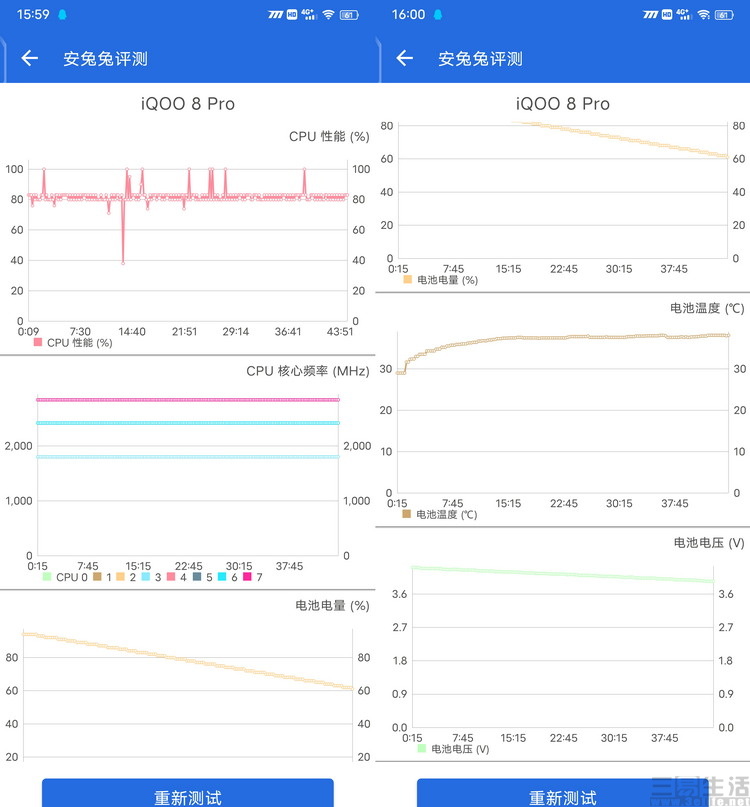
Task: Tap the CPU 性能 (%) chart title
Action: click(329, 136)
